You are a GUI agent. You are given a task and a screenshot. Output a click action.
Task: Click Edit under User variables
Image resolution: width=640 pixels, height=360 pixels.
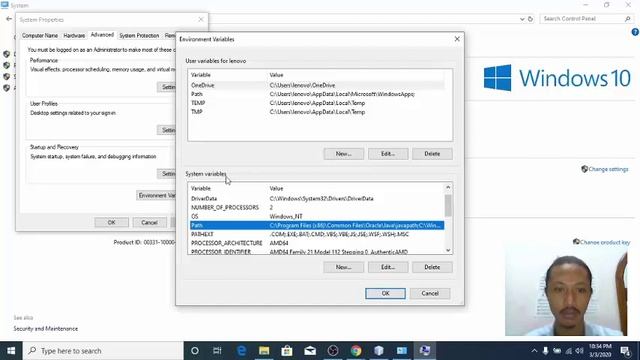coord(388,154)
